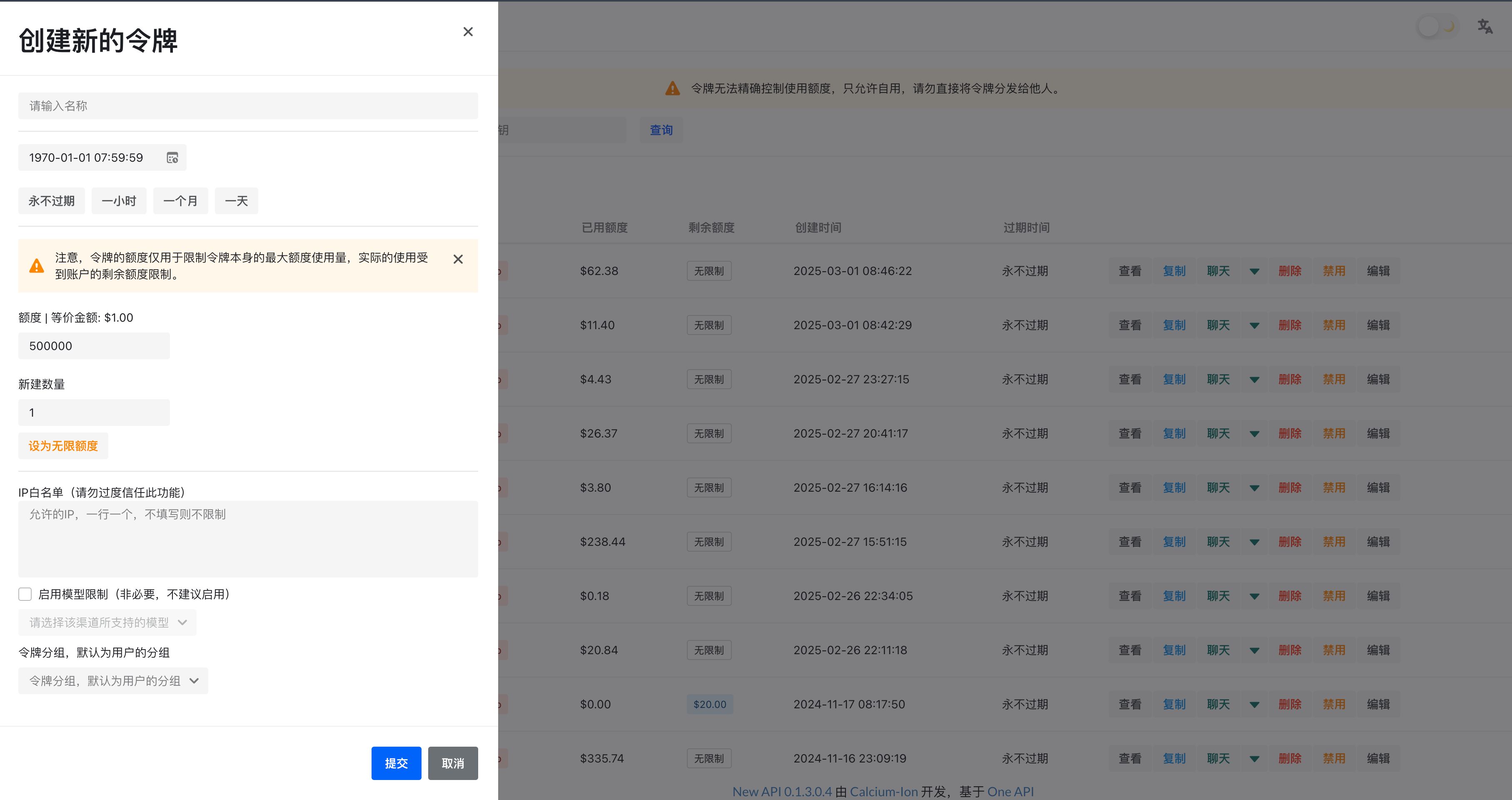Click the token search input behind the panel
This screenshot has height=800, width=1512.
562,130
